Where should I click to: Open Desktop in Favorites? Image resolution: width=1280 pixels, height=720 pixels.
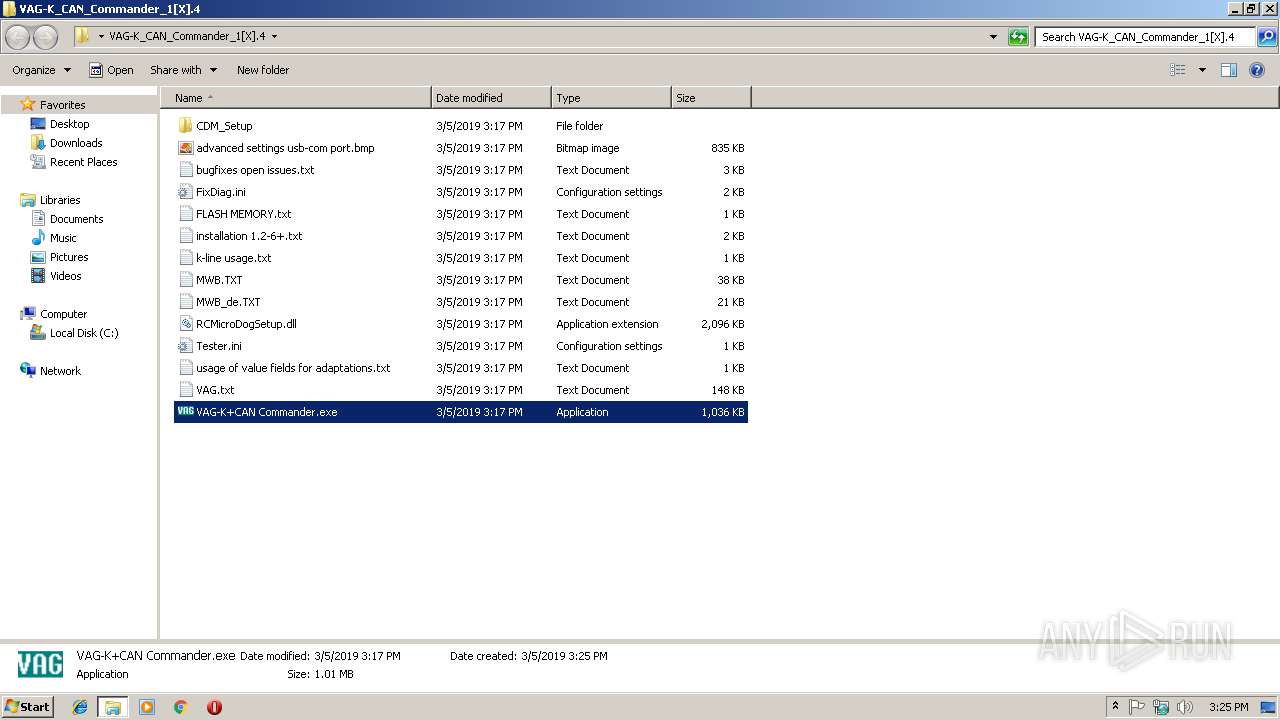(60, 124)
